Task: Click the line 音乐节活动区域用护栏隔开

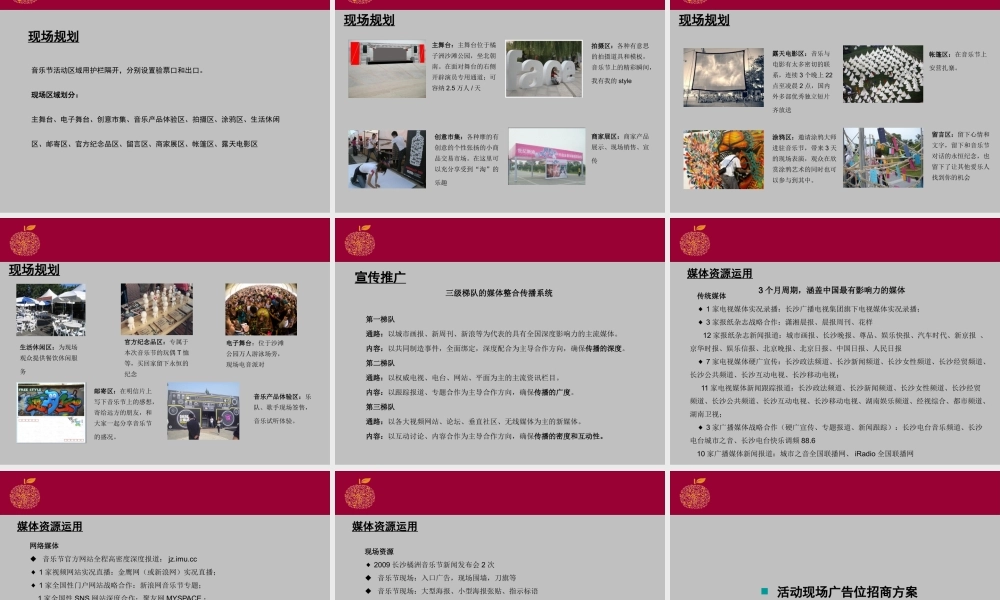Action: 117,71
